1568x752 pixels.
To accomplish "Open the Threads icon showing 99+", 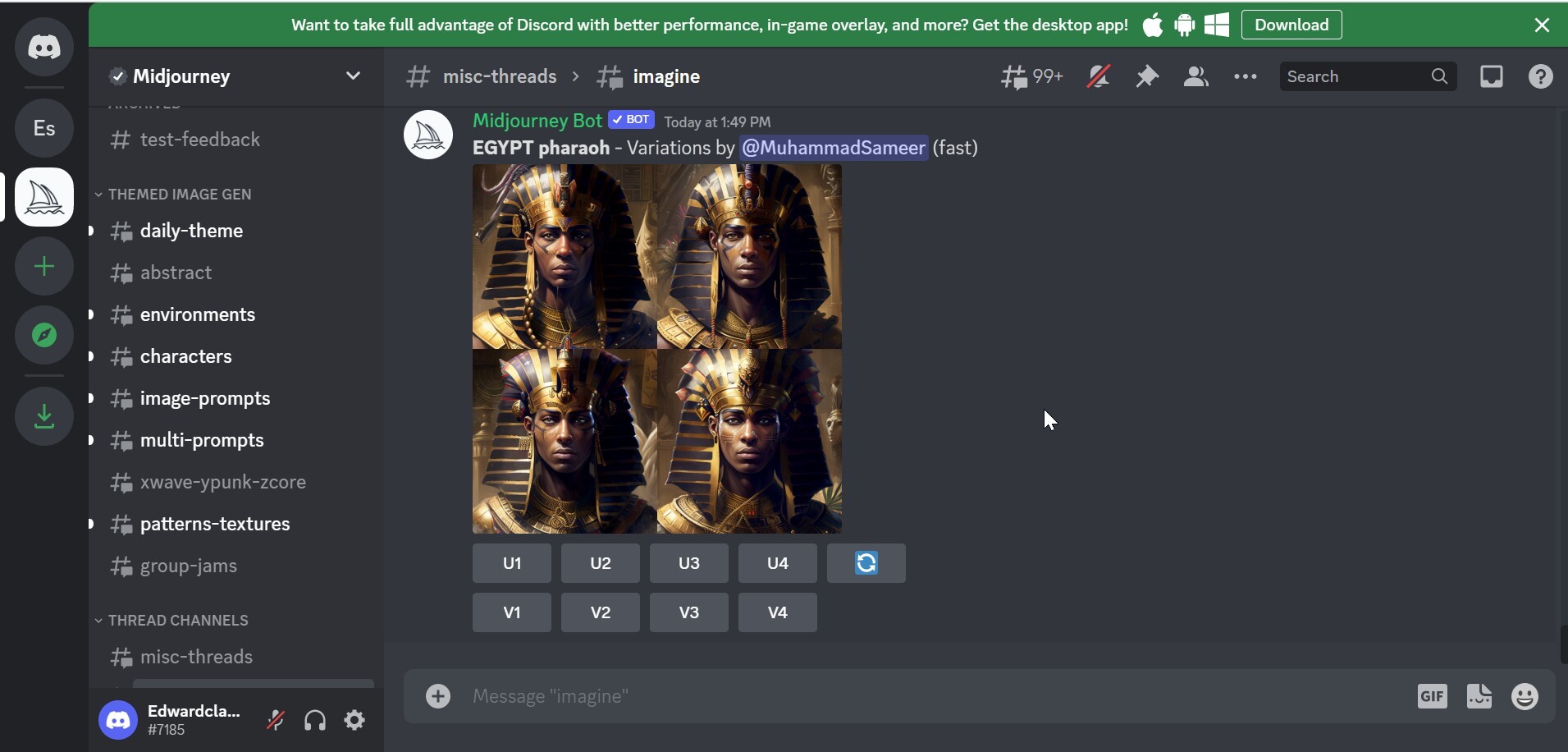I will tap(1031, 76).
